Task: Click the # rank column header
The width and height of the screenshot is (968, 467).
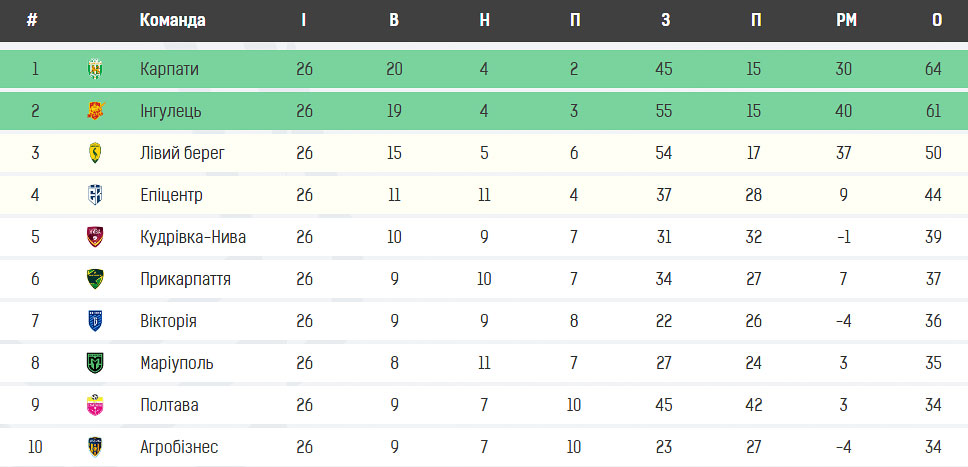Action: coord(32,20)
